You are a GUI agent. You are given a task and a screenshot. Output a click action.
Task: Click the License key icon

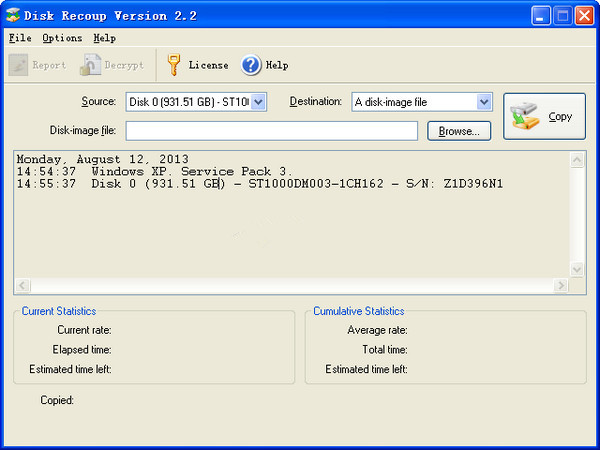click(x=173, y=65)
